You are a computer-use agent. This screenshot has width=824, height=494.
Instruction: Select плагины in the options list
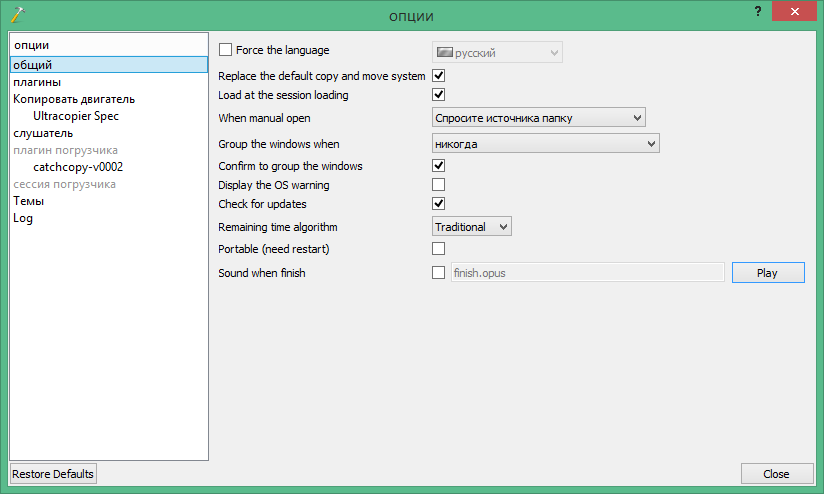tap(37, 82)
